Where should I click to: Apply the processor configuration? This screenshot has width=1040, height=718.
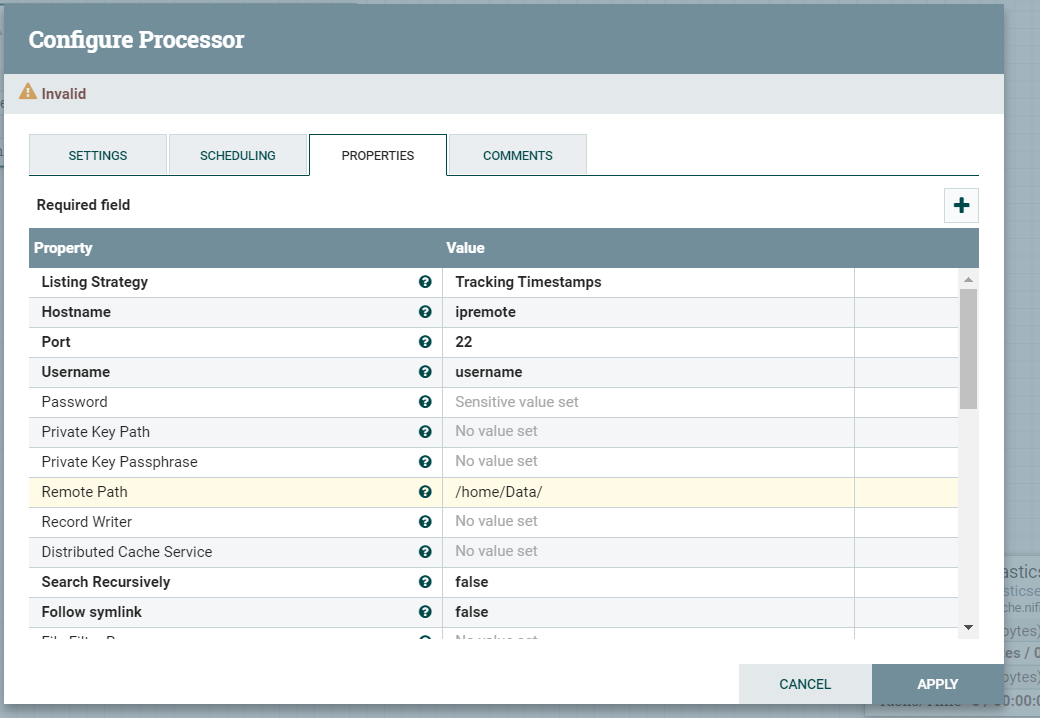[937, 684]
